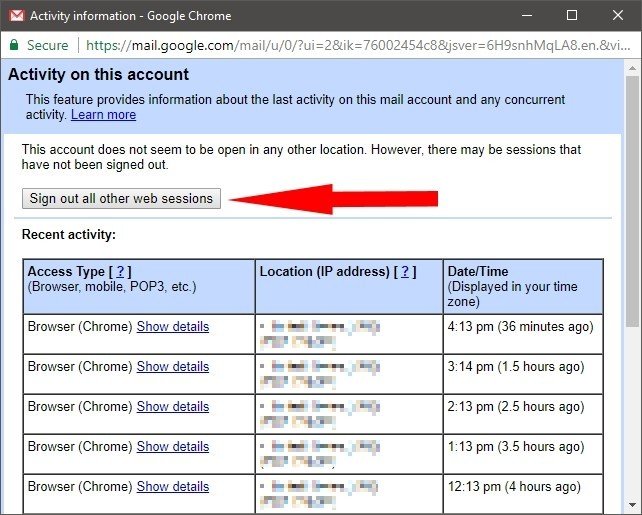
Task: Show details for the 12:13 pm session
Action: pos(173,486)
